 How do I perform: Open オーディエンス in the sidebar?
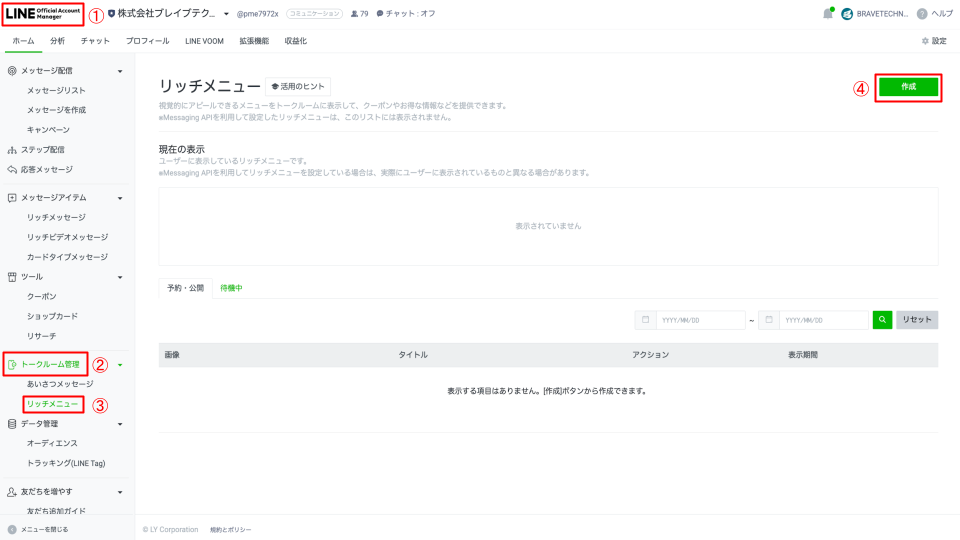point(52,443)
